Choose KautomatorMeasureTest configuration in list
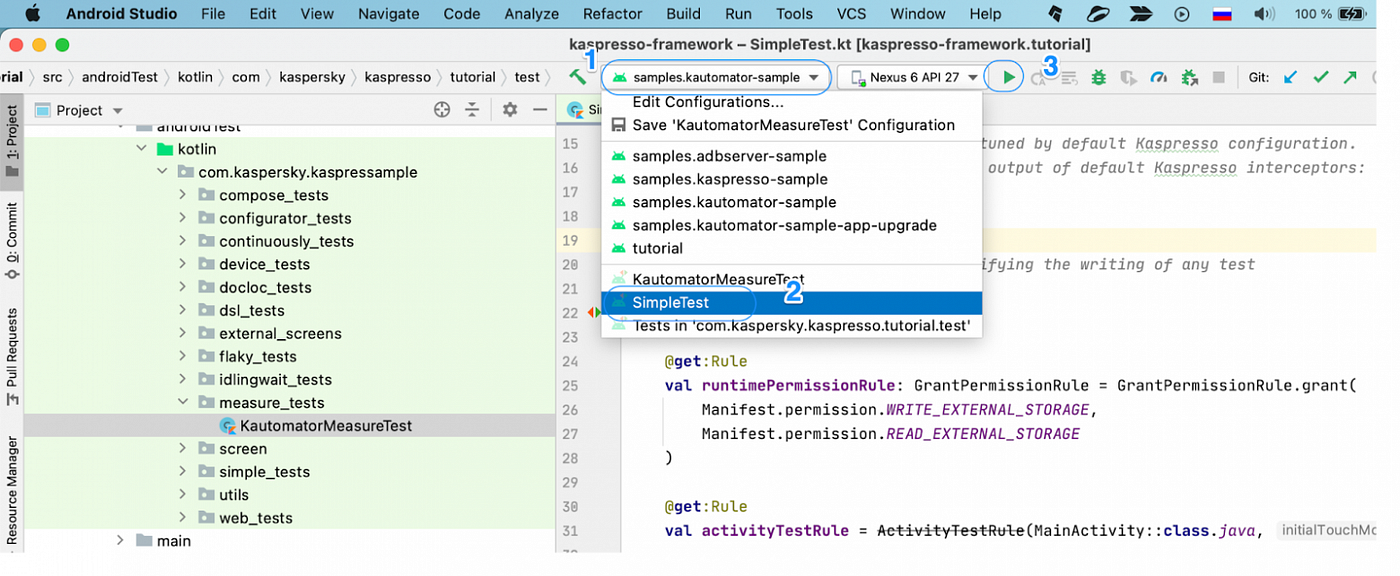 [791, 280]
